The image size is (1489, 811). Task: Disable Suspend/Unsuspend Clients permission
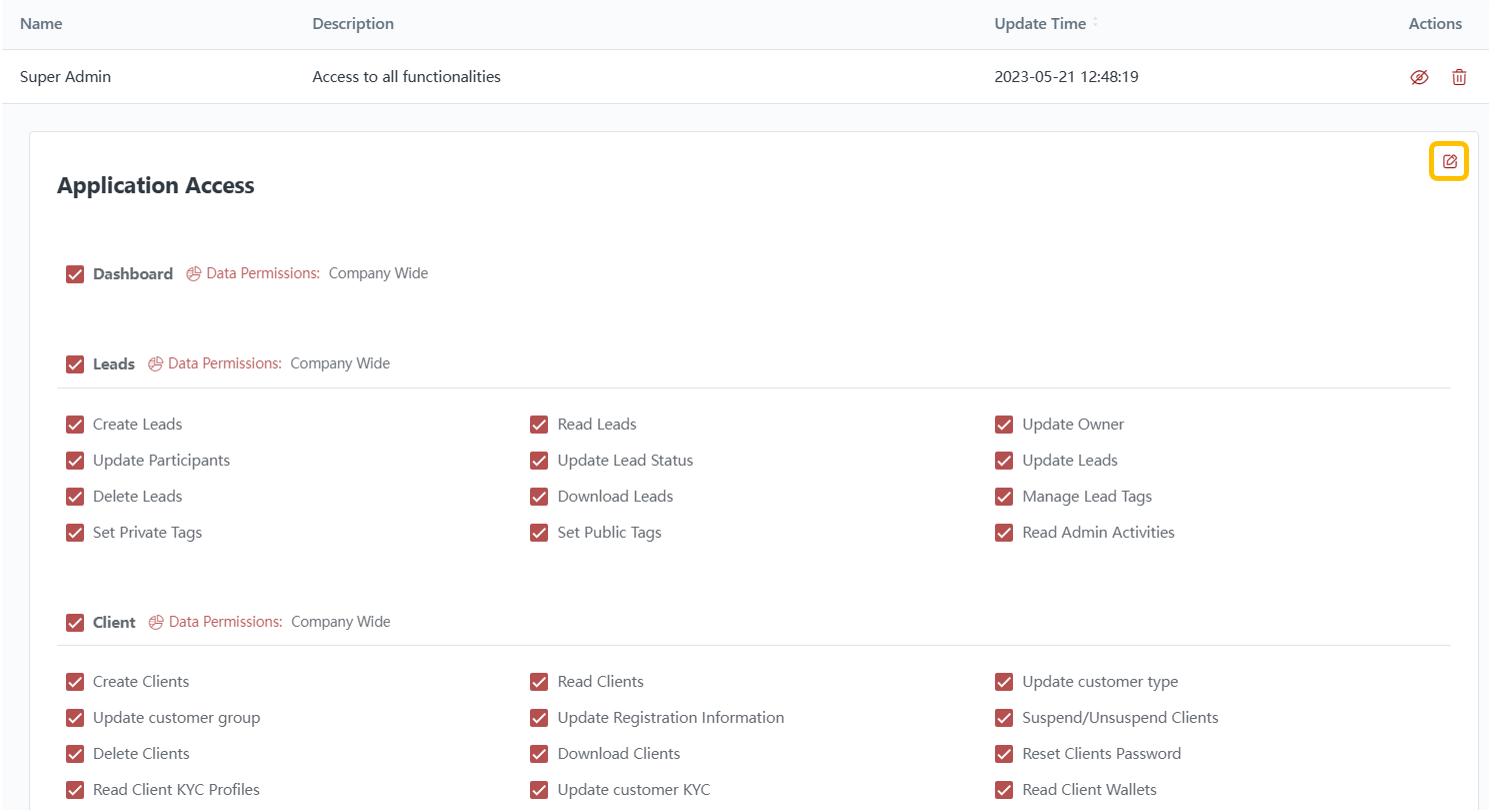1004,717
